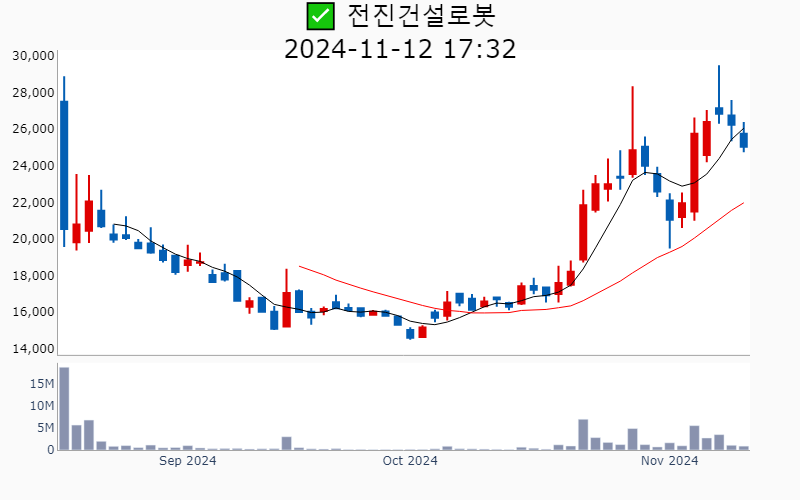This screenshot has height=500, width=800.
Task: Click the 5M volume axis label
Action: click(45, 428)
